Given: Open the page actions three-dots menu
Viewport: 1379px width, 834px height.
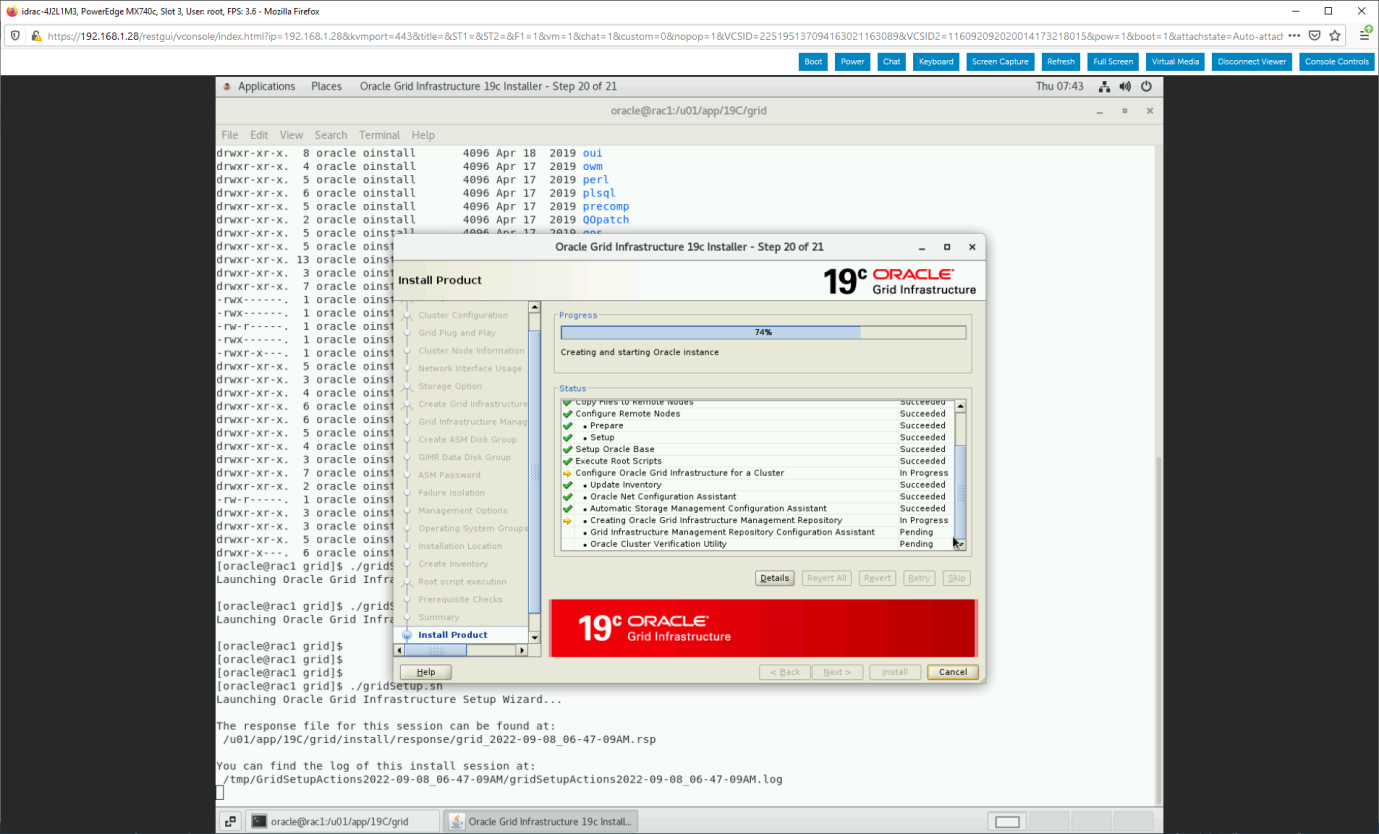Looking at the screenshot, I should click(x=1294, y=35).
